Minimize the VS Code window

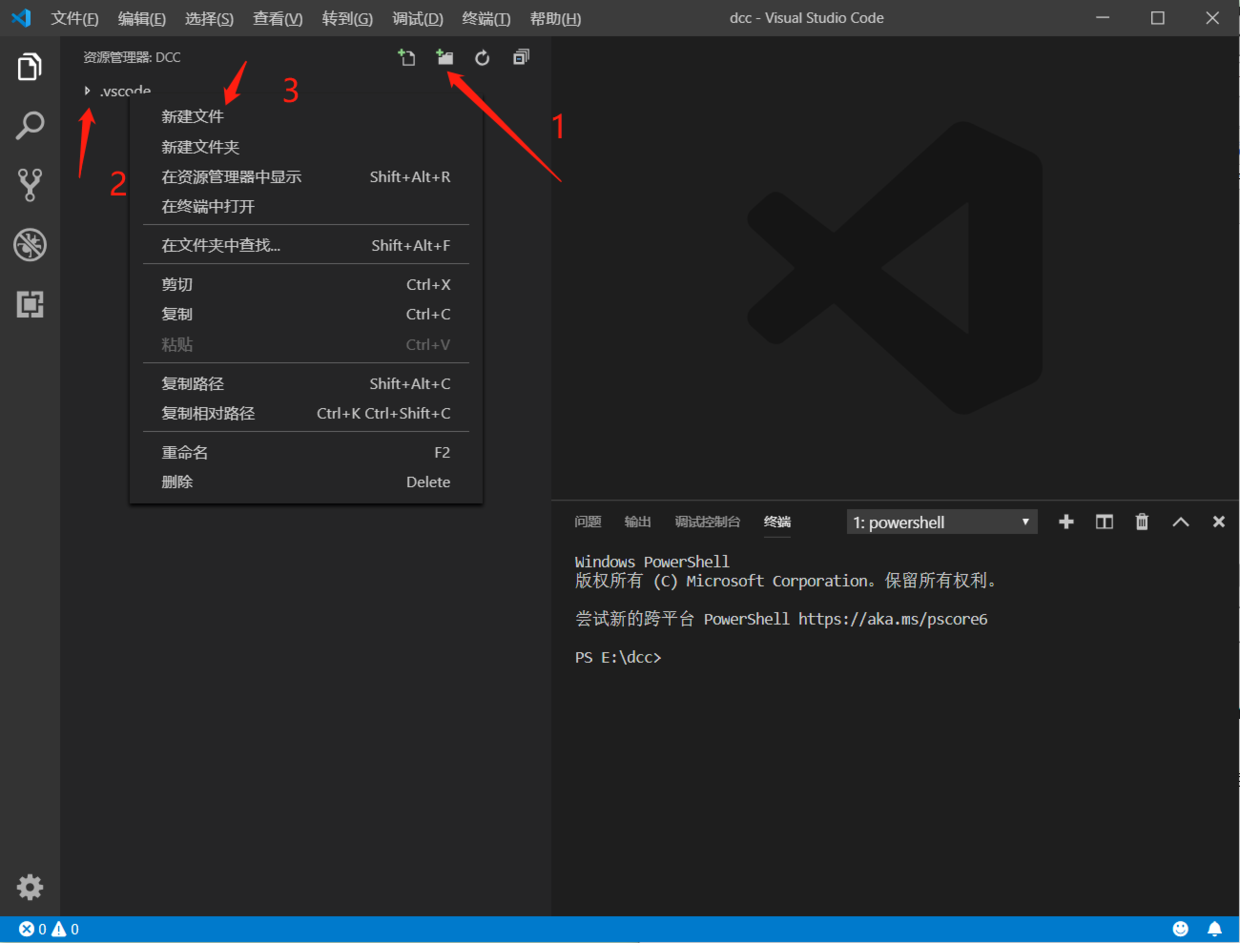(1103, 18)
